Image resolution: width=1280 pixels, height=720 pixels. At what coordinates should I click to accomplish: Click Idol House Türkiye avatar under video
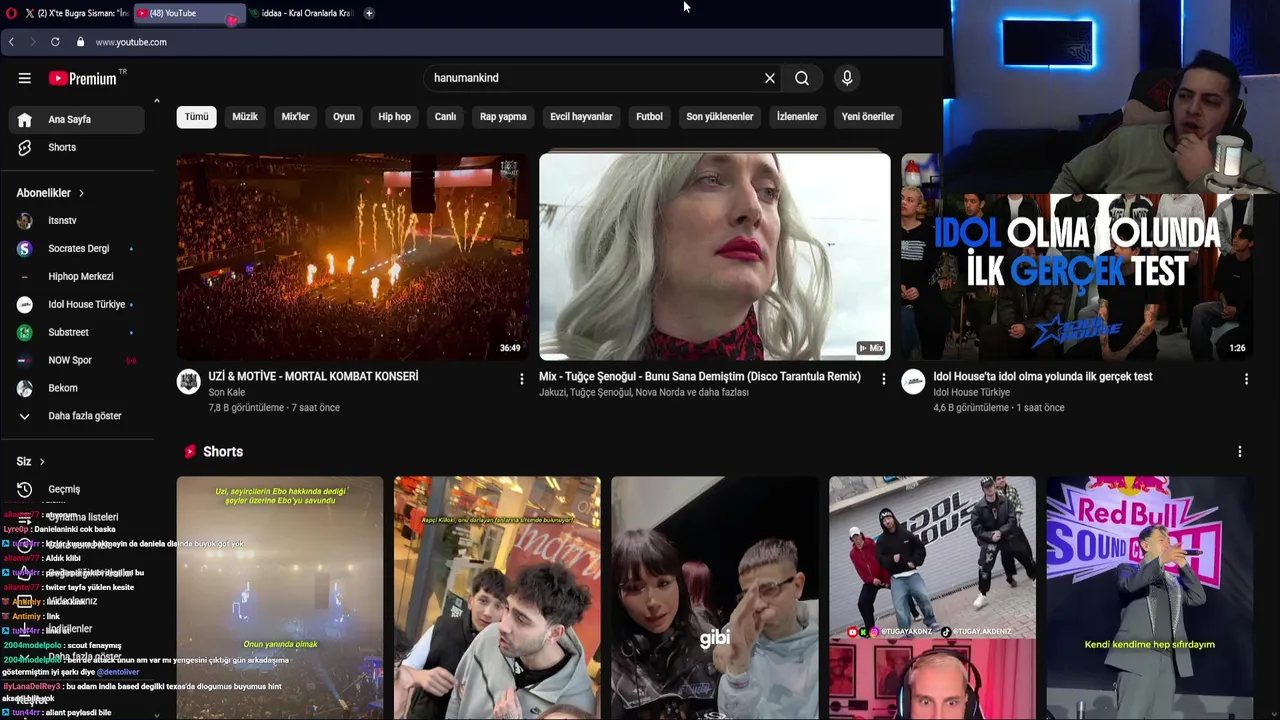pos(913,381)
